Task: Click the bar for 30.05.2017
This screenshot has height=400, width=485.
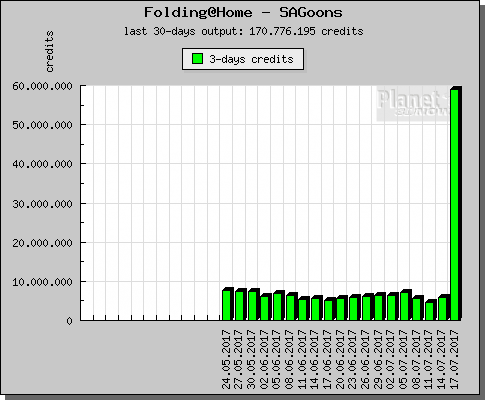Action: pos(253,305)
